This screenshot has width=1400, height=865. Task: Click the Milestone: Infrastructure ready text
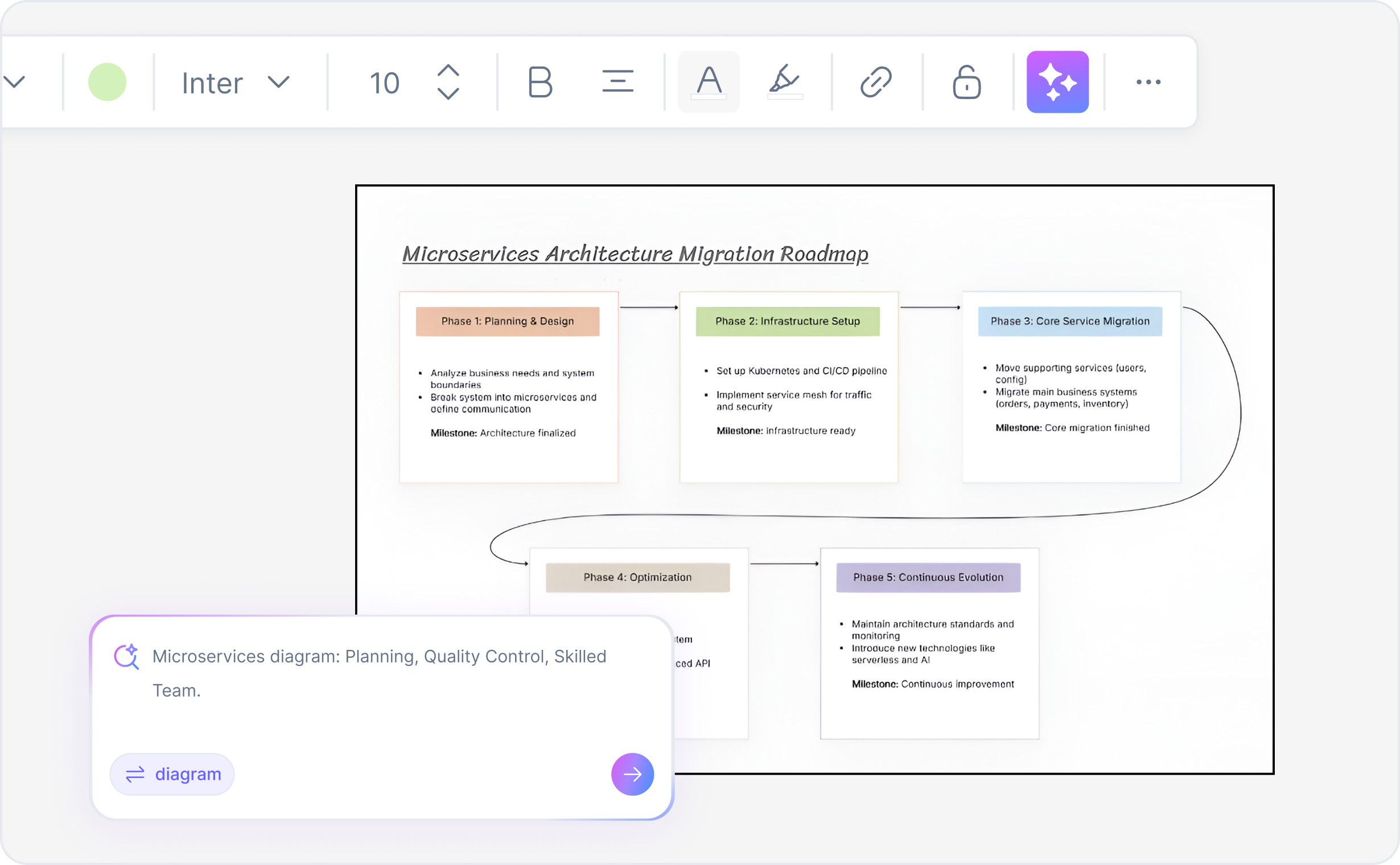pyautogui.click(x=786, y=431)
